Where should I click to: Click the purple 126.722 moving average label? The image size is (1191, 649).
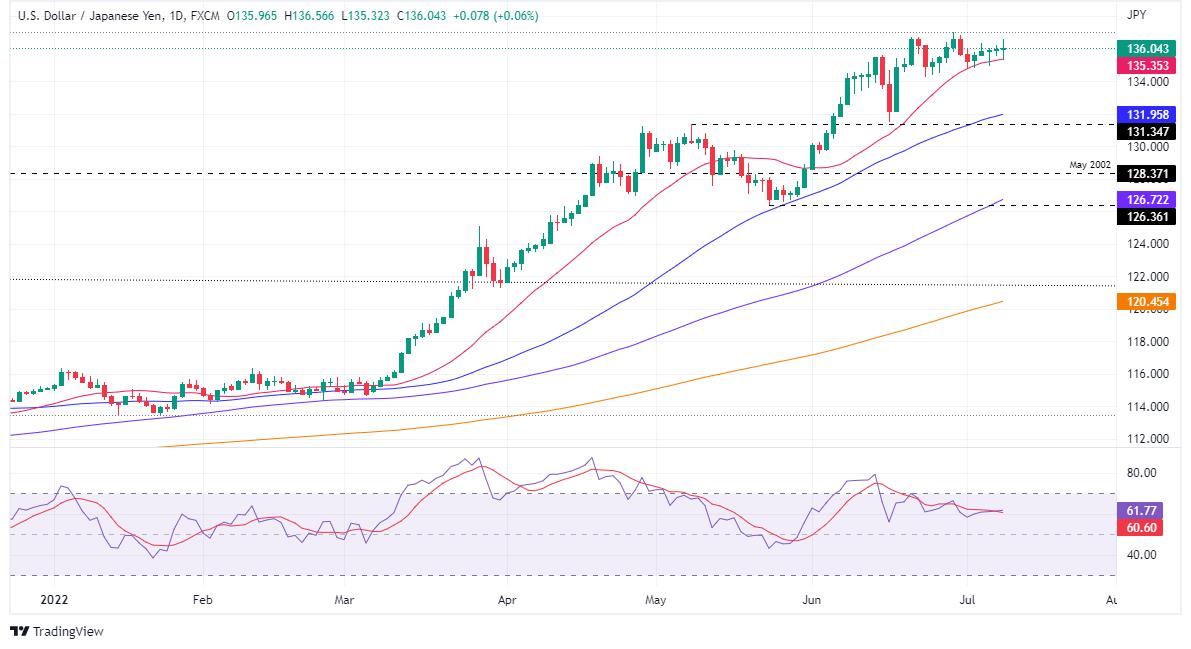1147,200
